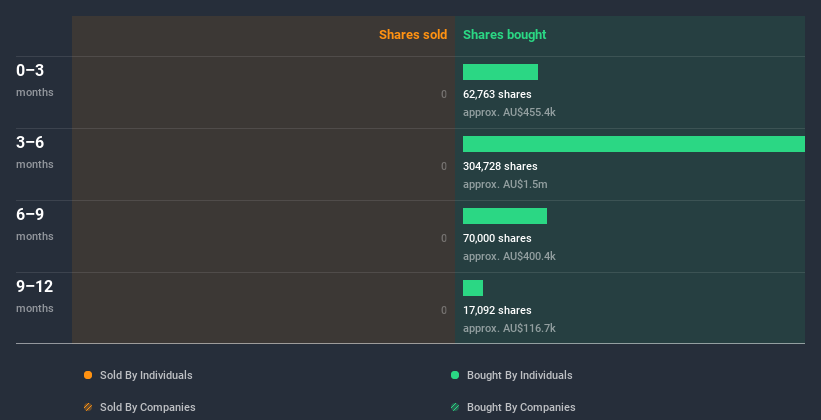Click the 0–3 months row label

pos(35,80)
